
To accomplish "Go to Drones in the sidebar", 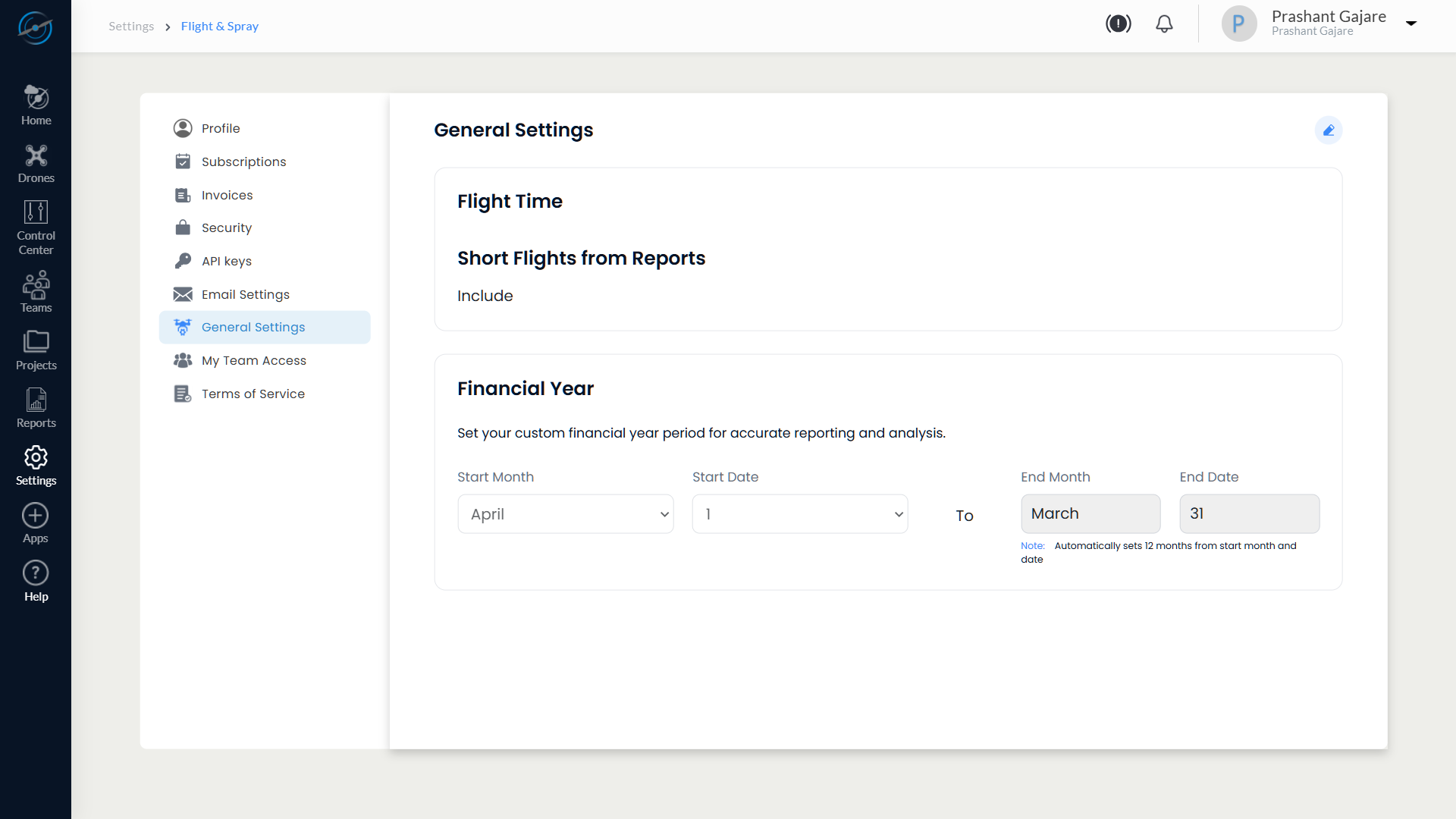I will point(36,164).
